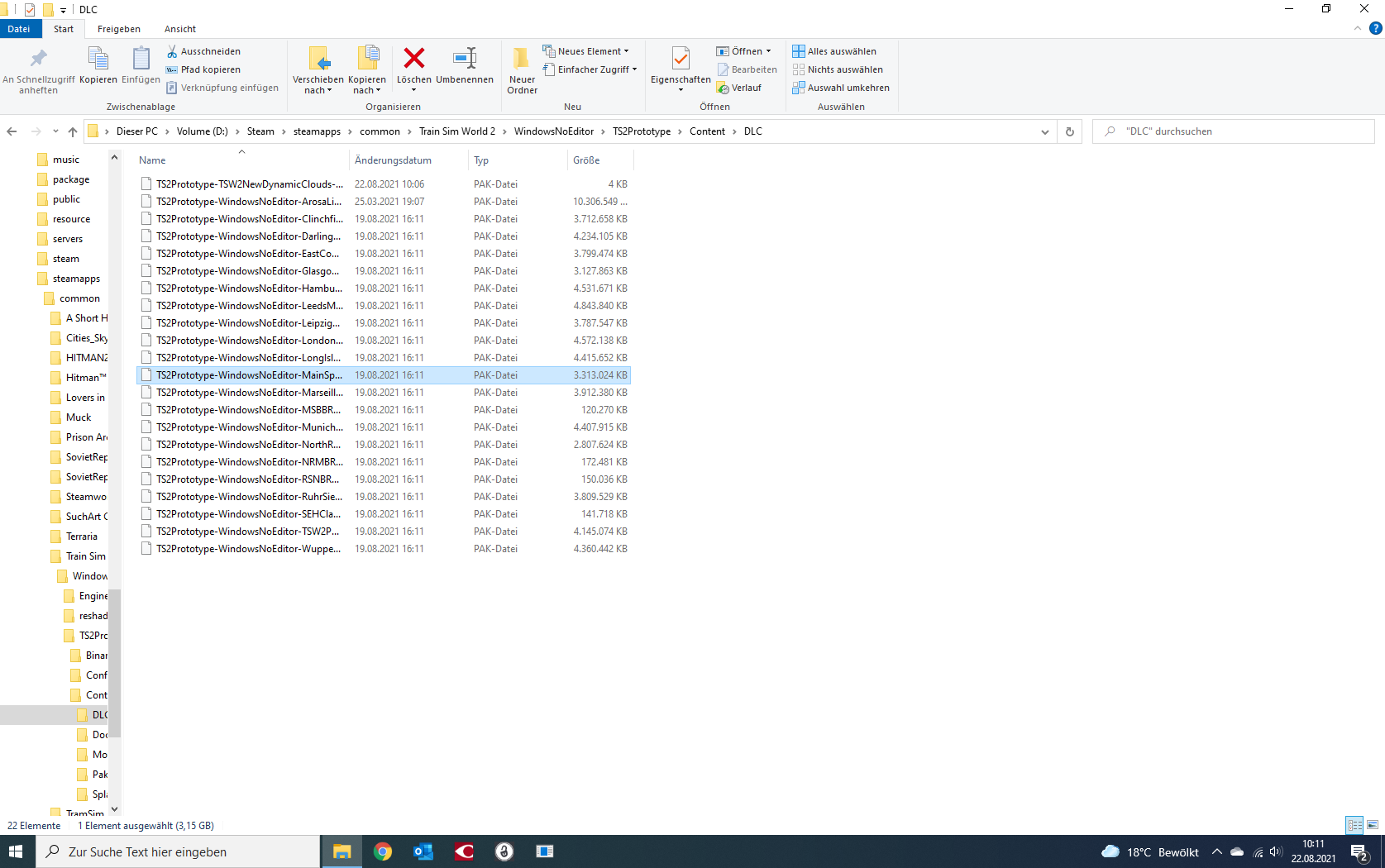Sort files by the Name column
1385x868 pixels.
(x=241, y=160)
